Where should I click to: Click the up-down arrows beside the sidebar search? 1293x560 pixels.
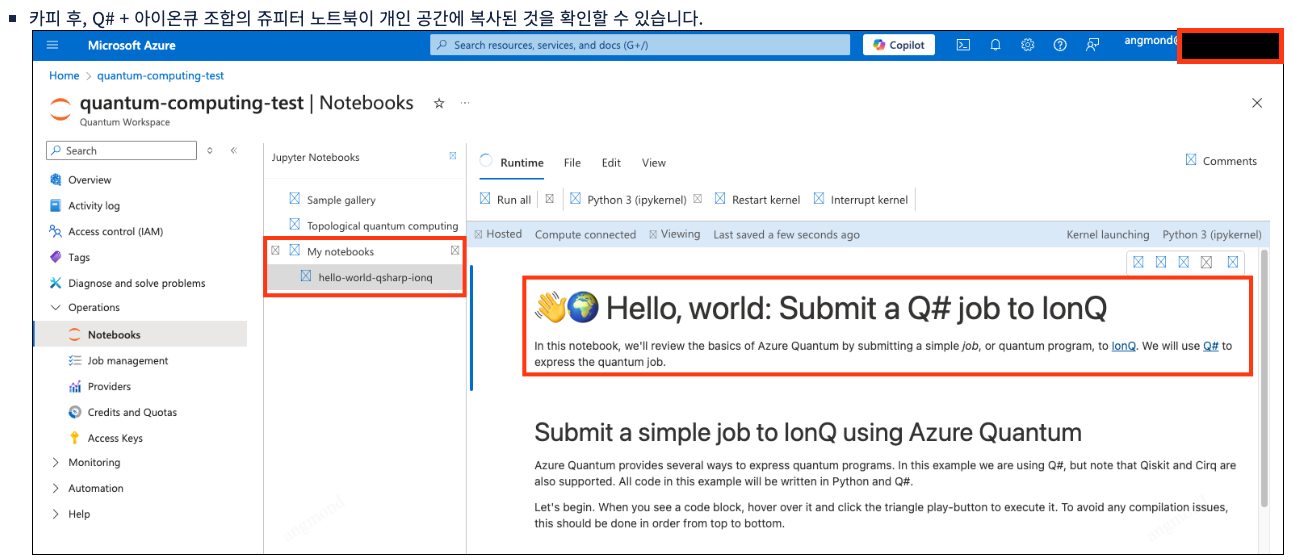(210, 150)
